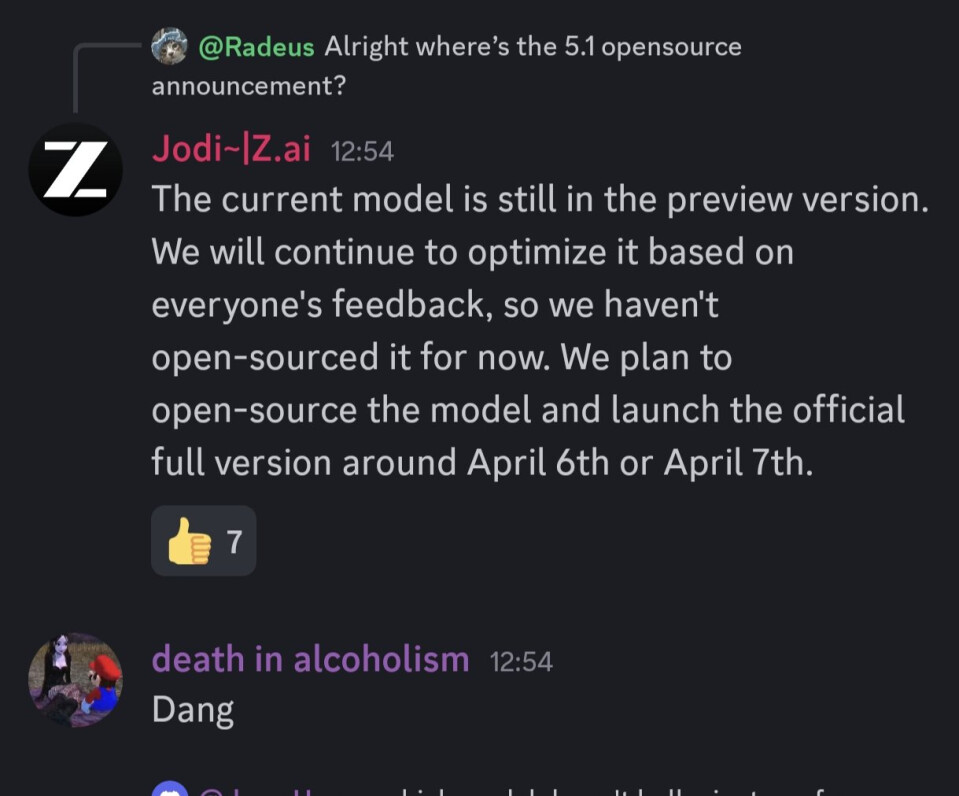Click the @Radeus mention
Screen dimensions: 959x796
[x=256, y=47]
